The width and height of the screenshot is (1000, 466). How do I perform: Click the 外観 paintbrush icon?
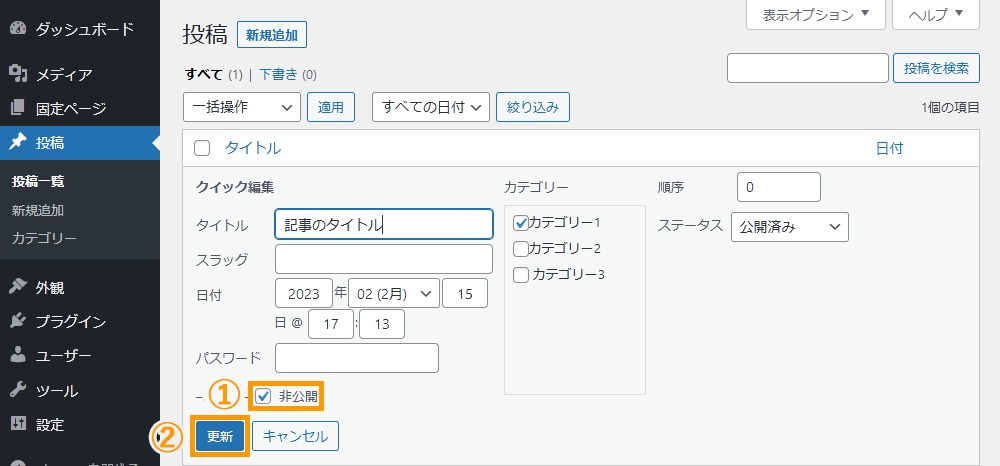point(18,288)
